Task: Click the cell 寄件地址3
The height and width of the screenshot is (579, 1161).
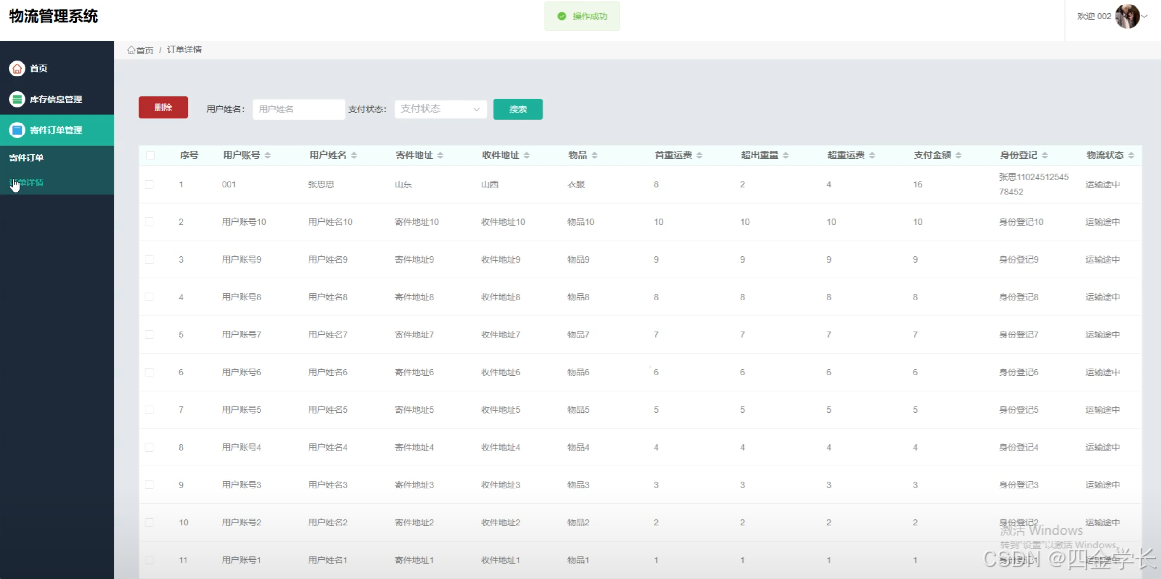Action: 415,484
